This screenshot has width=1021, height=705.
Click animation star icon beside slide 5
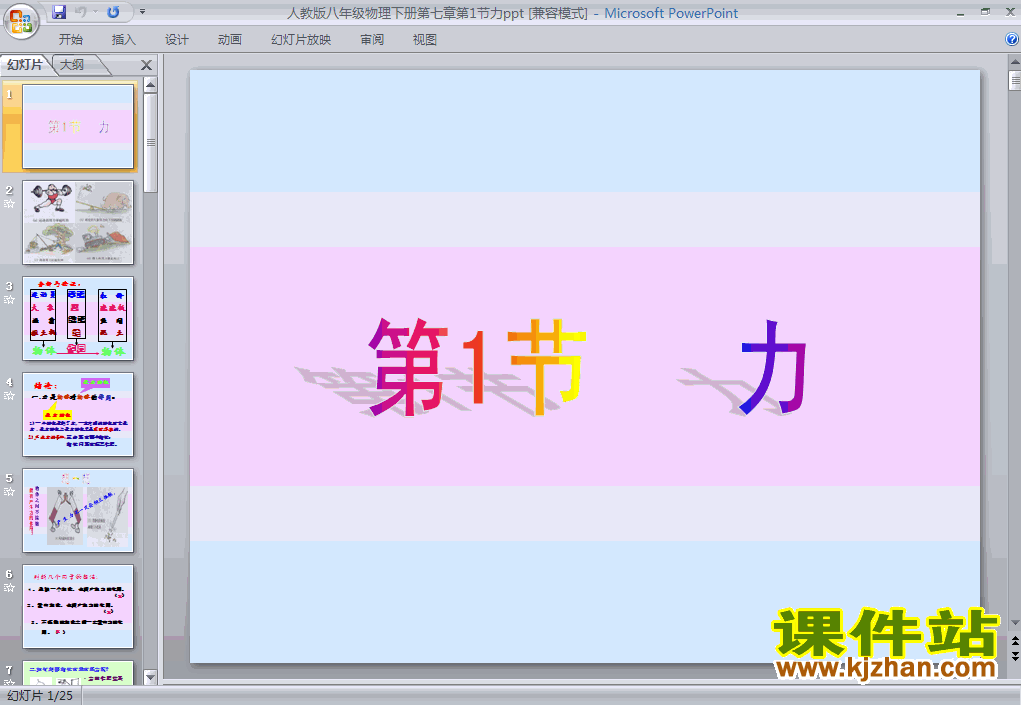(9, 491)
